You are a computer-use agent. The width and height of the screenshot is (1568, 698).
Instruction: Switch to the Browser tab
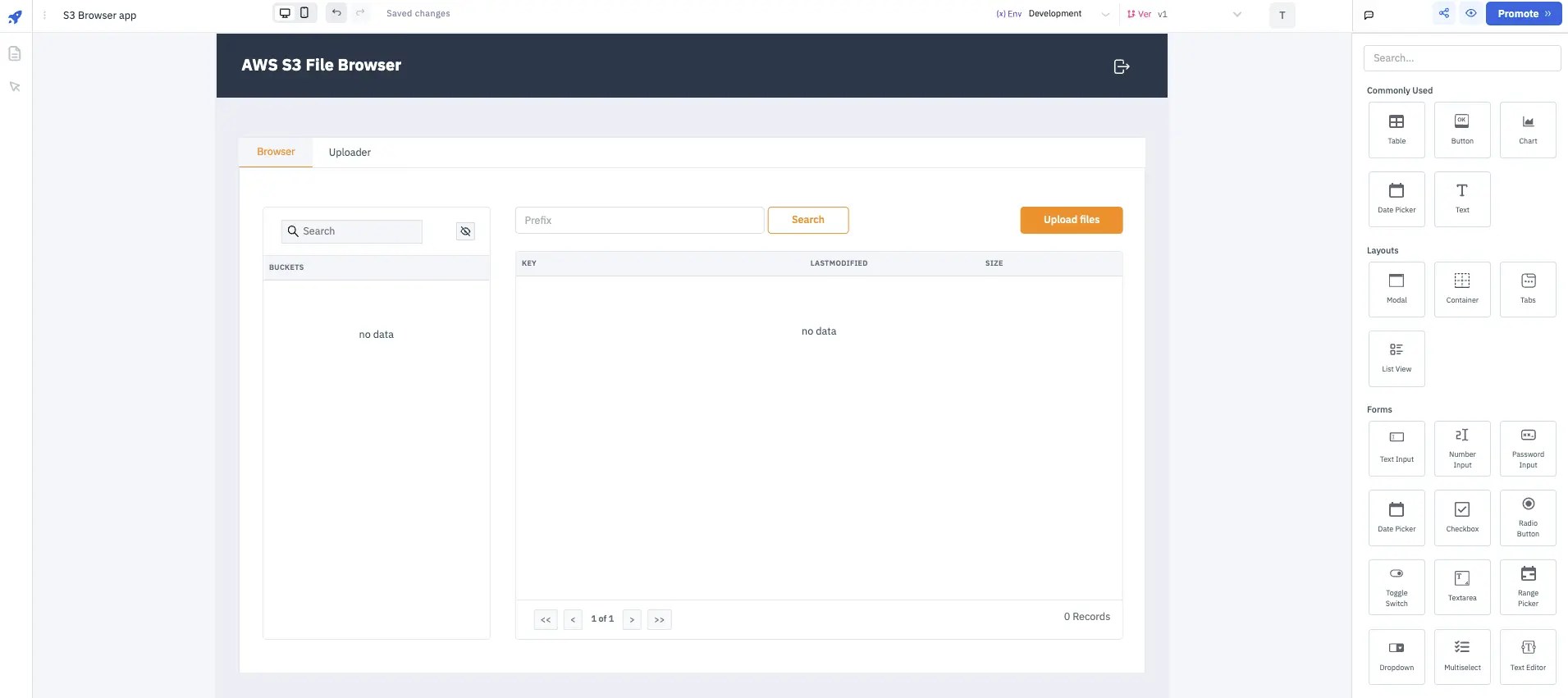[276, 152]
